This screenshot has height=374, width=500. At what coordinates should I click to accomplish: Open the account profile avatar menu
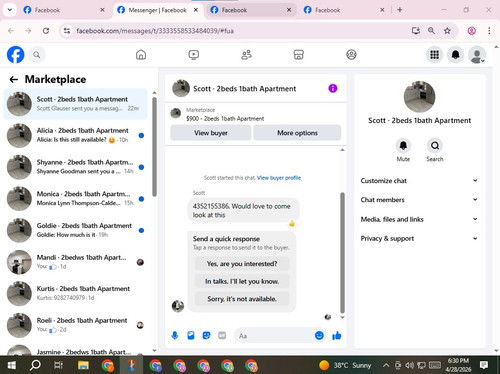pyautogui.click(x=477, y=55)
